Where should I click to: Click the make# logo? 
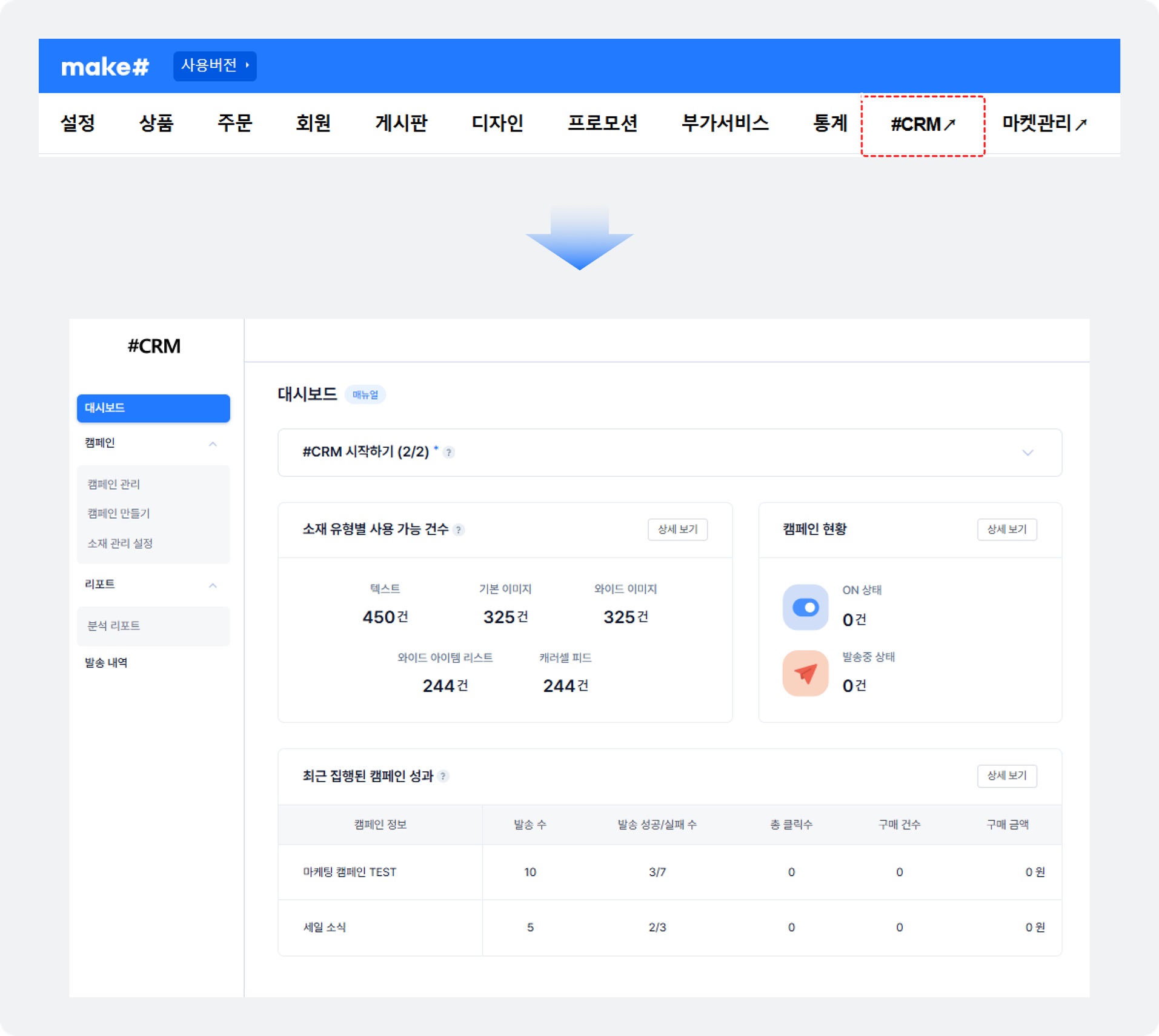[x=105, y=67]
